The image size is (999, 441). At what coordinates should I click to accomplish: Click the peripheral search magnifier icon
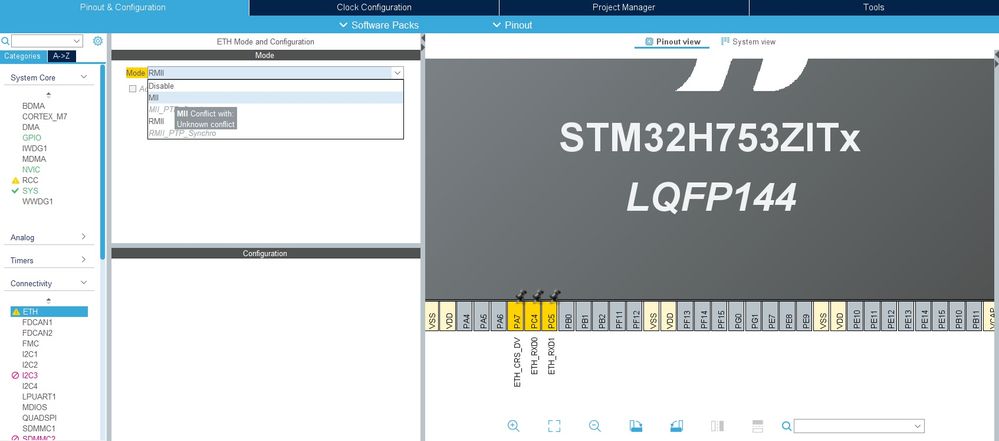click(x=5, y=41)
